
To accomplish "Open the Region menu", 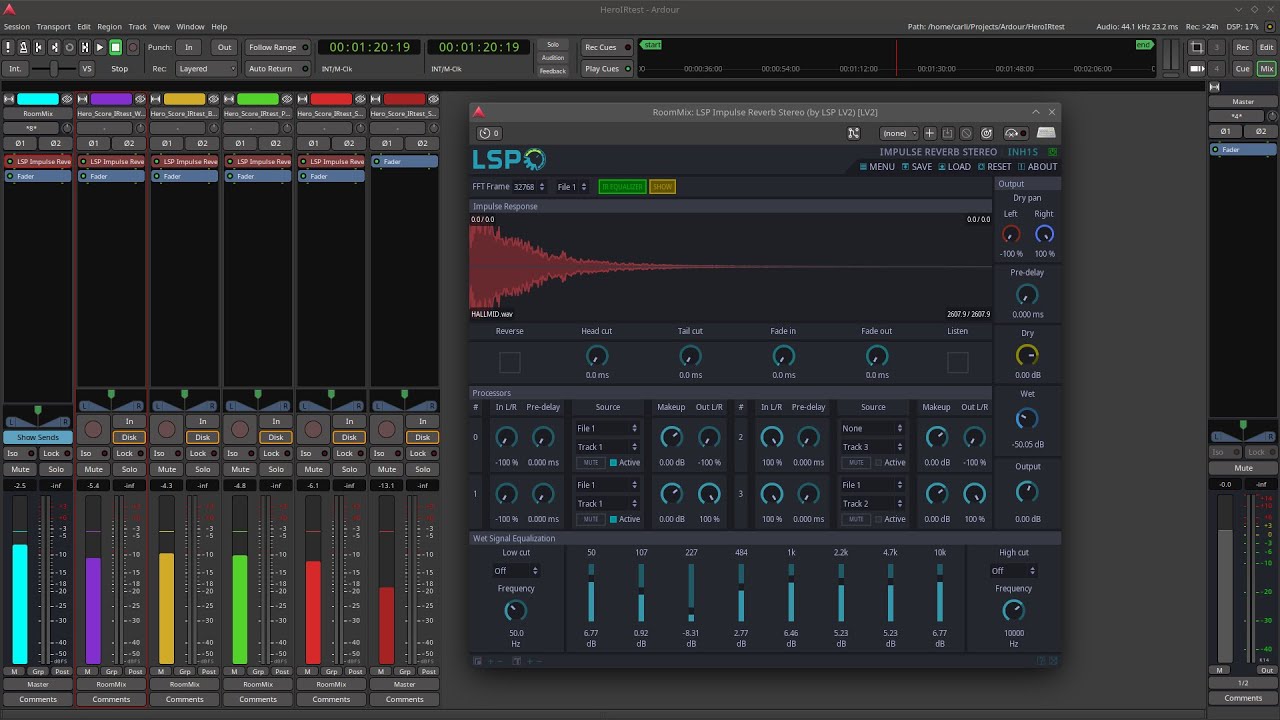I will (x=110, y=27).
